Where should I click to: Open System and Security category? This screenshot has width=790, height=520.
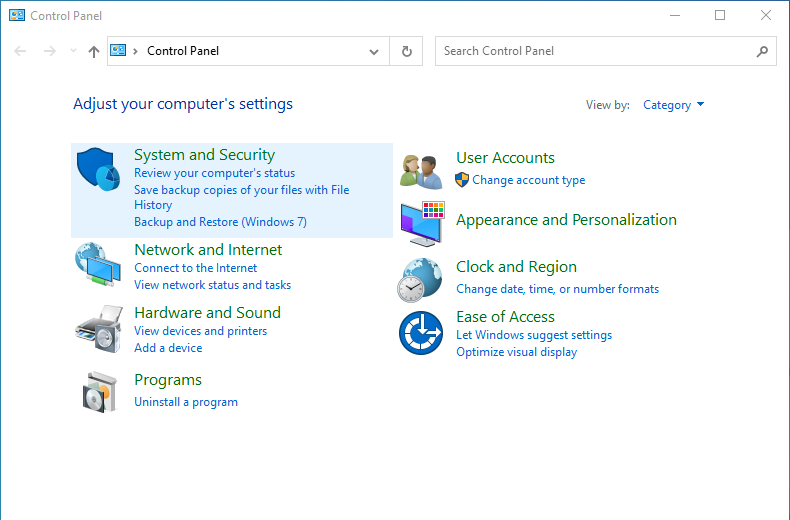tap(205, 155)
